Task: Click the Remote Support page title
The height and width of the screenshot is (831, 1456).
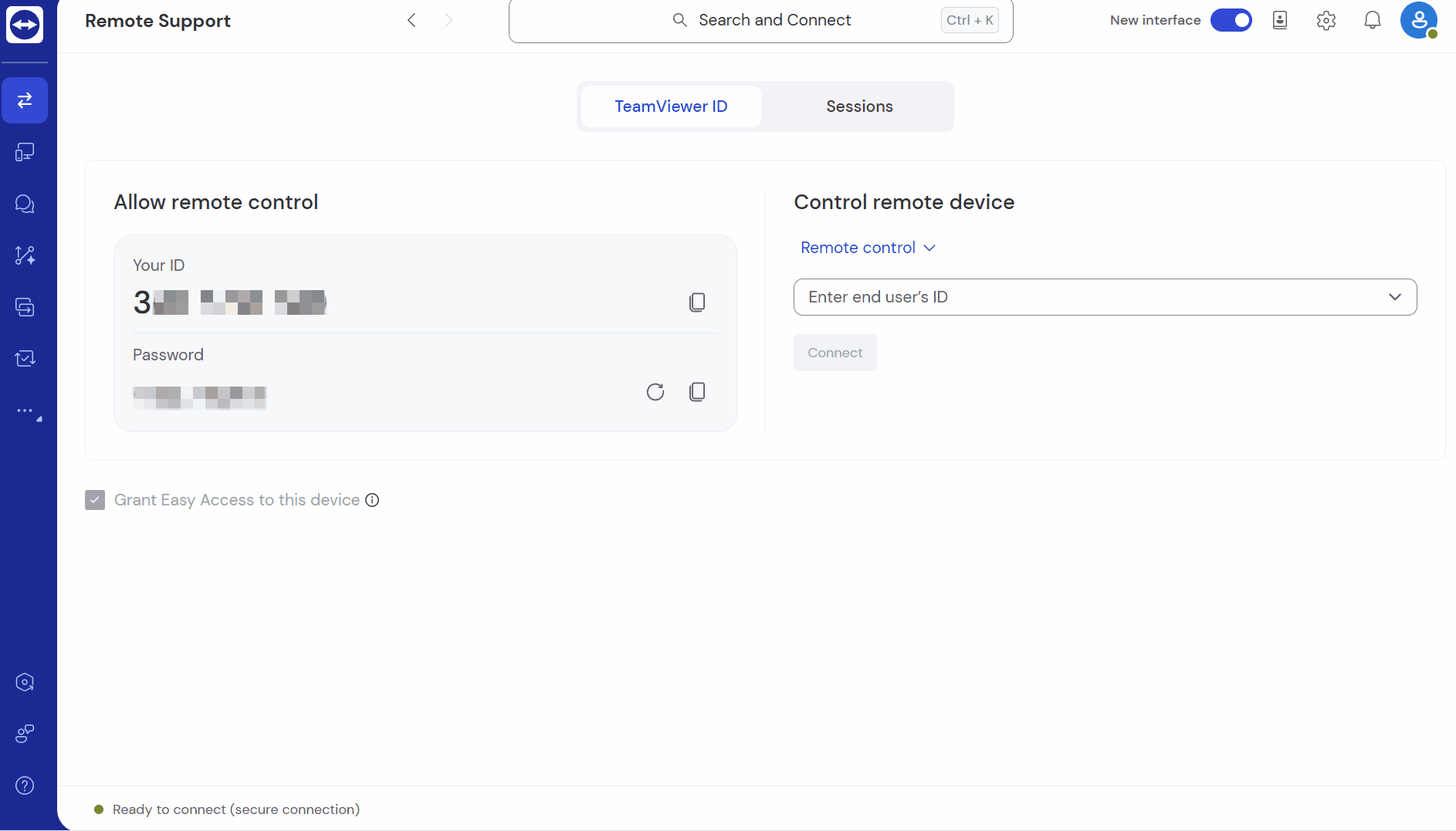Action: [157, 21]
